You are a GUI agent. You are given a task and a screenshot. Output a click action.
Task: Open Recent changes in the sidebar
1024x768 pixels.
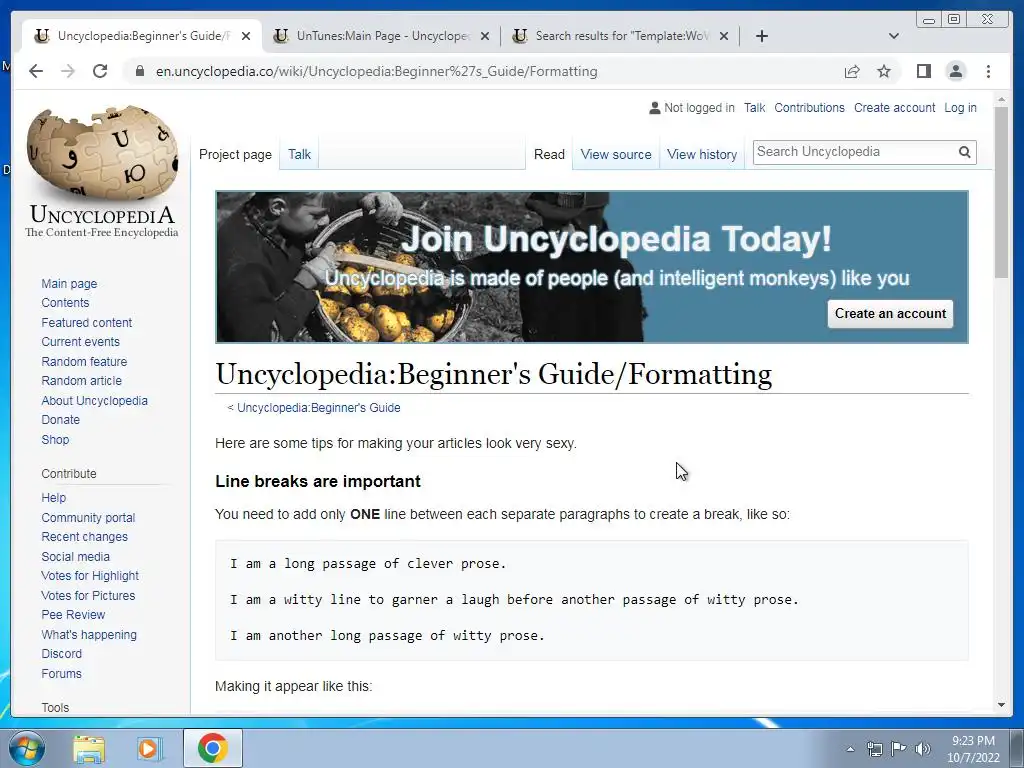tap(85, 537)
